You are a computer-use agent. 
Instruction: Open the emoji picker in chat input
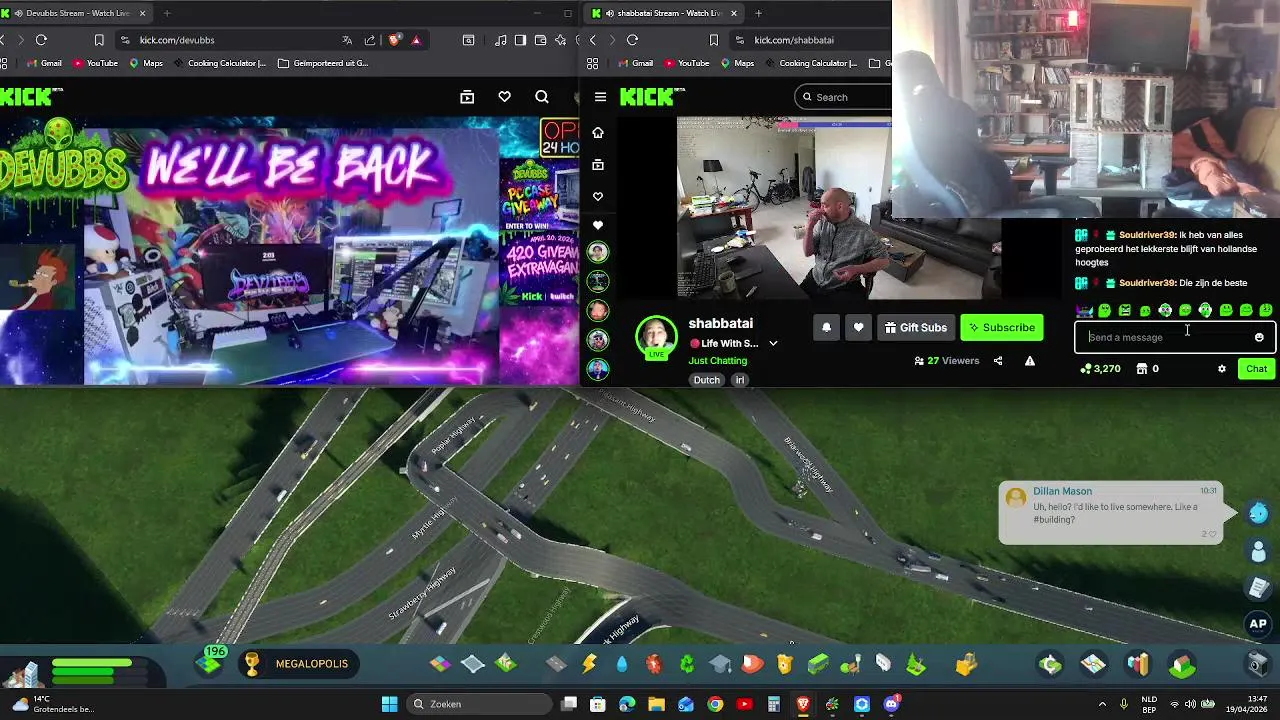[x=1259, y=337]
